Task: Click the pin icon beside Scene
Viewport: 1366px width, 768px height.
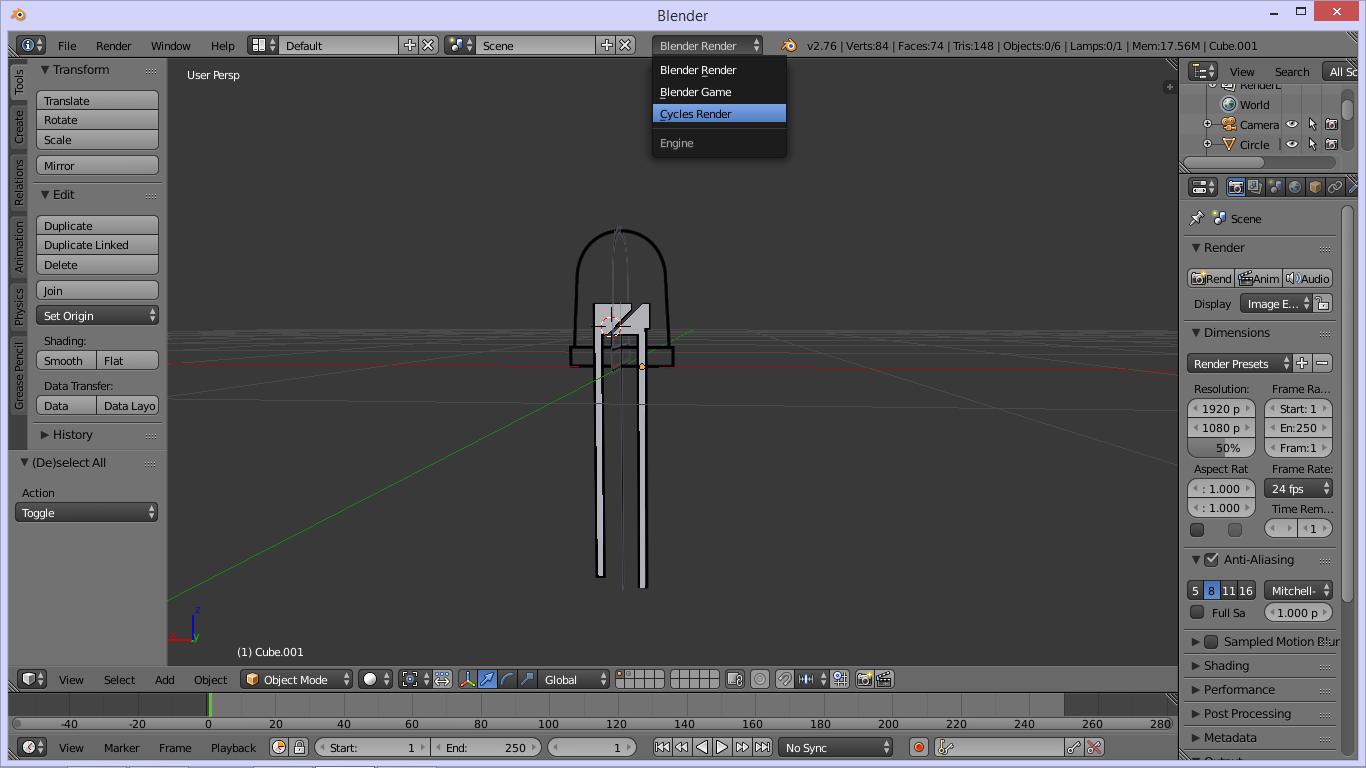Action: tap(1196, 218)
